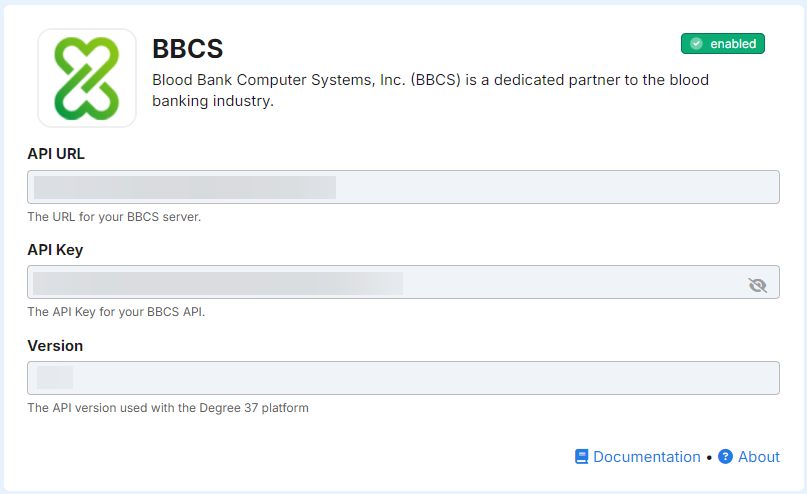Click the blurred Version value
This screenshot has height=494, width=807.
click(55, 378)
